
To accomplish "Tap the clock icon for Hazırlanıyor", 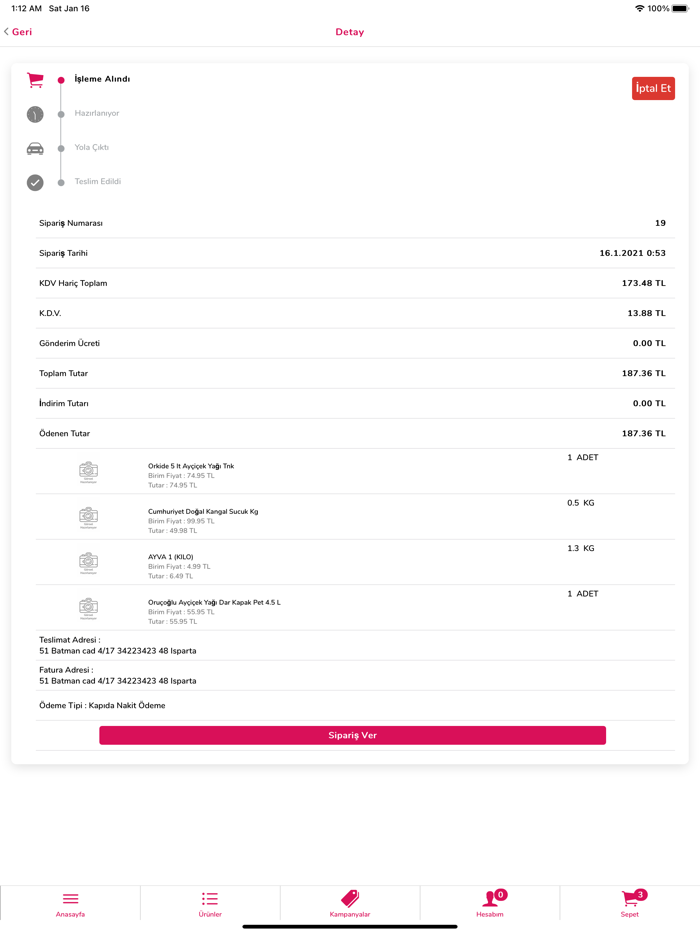I will 35,114.
